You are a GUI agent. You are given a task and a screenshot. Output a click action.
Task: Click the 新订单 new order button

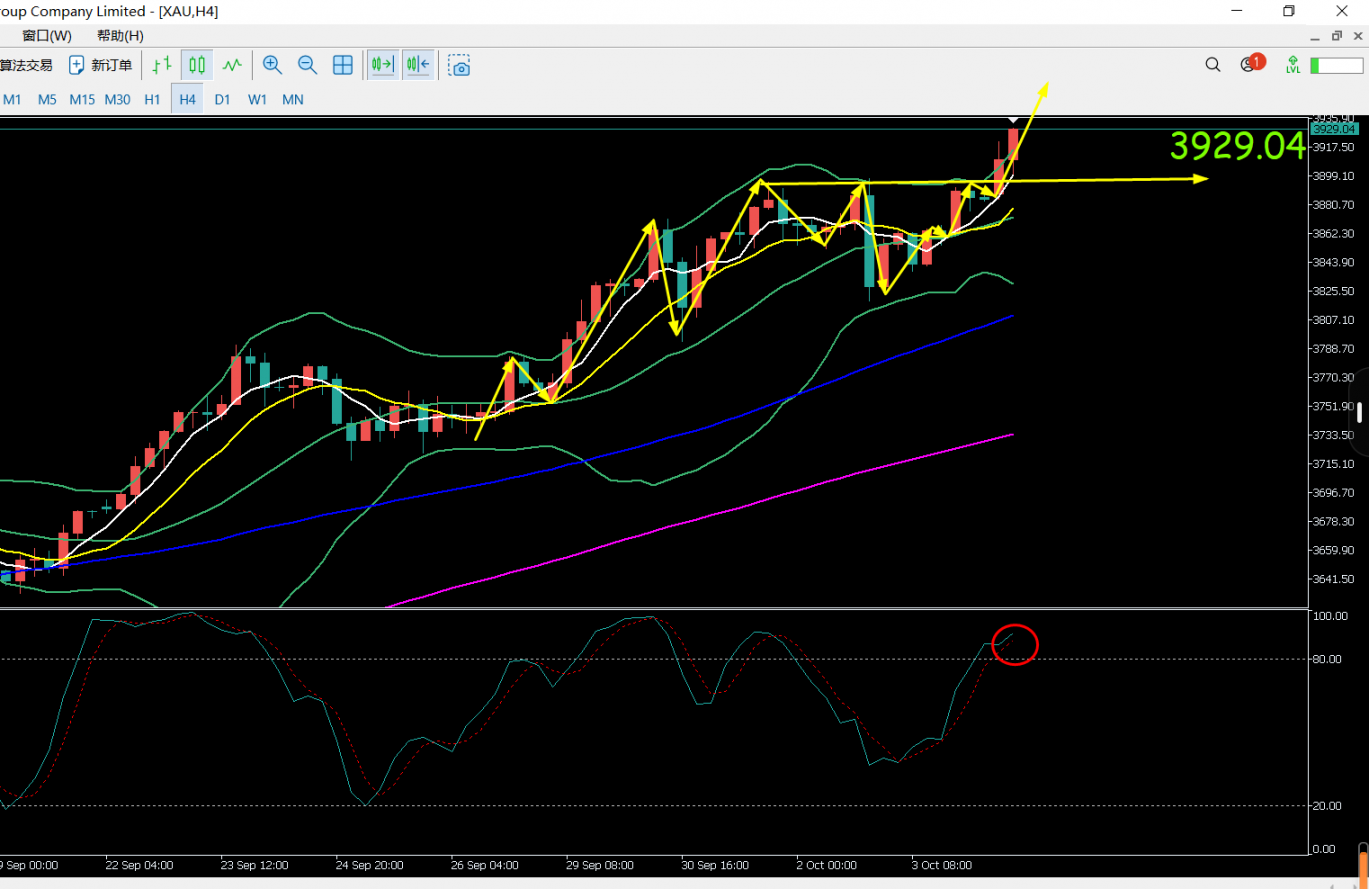[100, 66]
